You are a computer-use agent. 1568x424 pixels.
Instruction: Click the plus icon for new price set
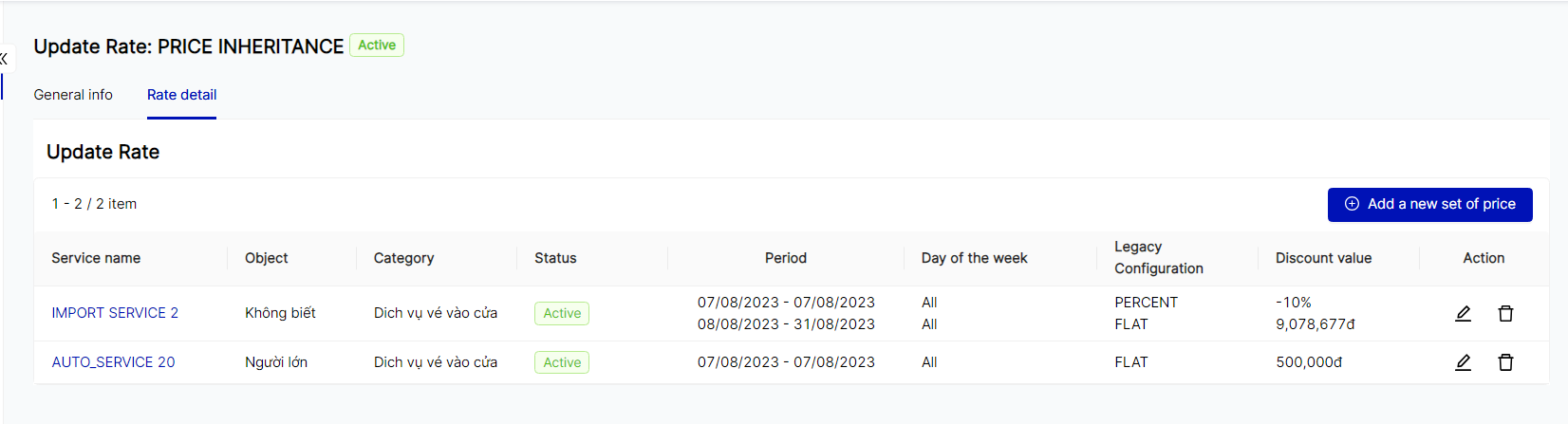[1352, 204]
